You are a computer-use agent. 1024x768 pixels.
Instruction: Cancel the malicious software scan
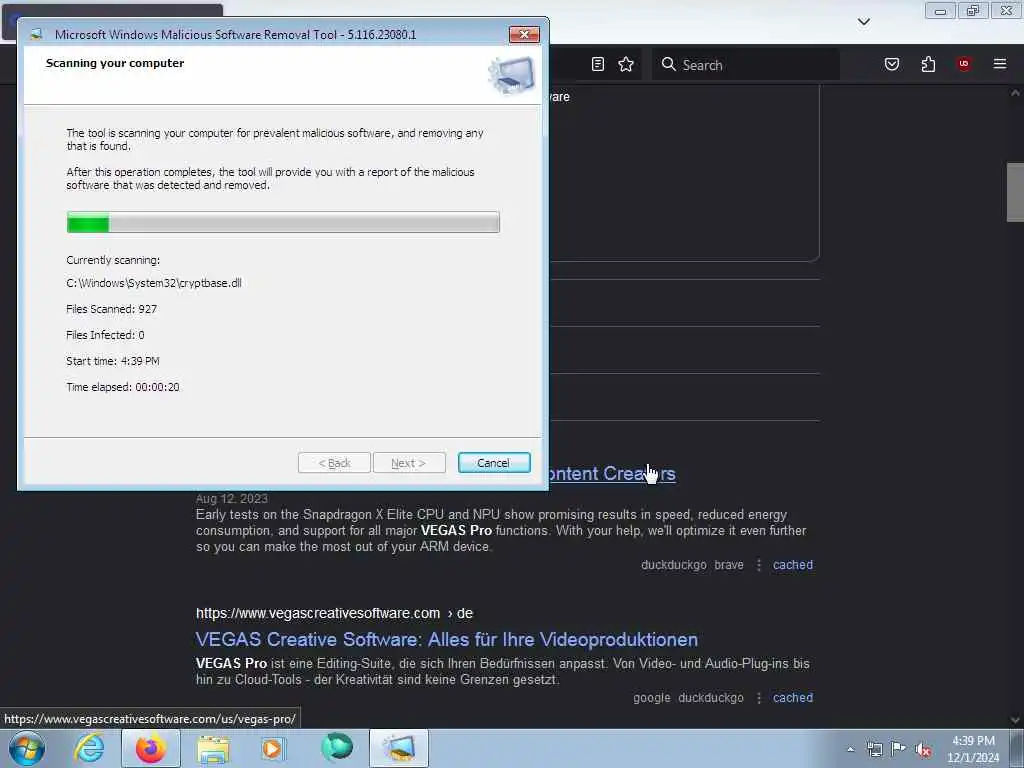[x=494, y=462]
